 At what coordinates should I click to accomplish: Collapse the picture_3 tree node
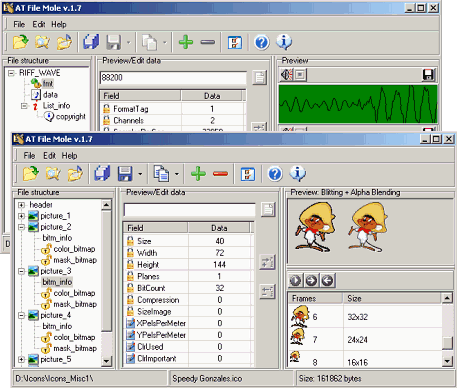coord(21,271)
